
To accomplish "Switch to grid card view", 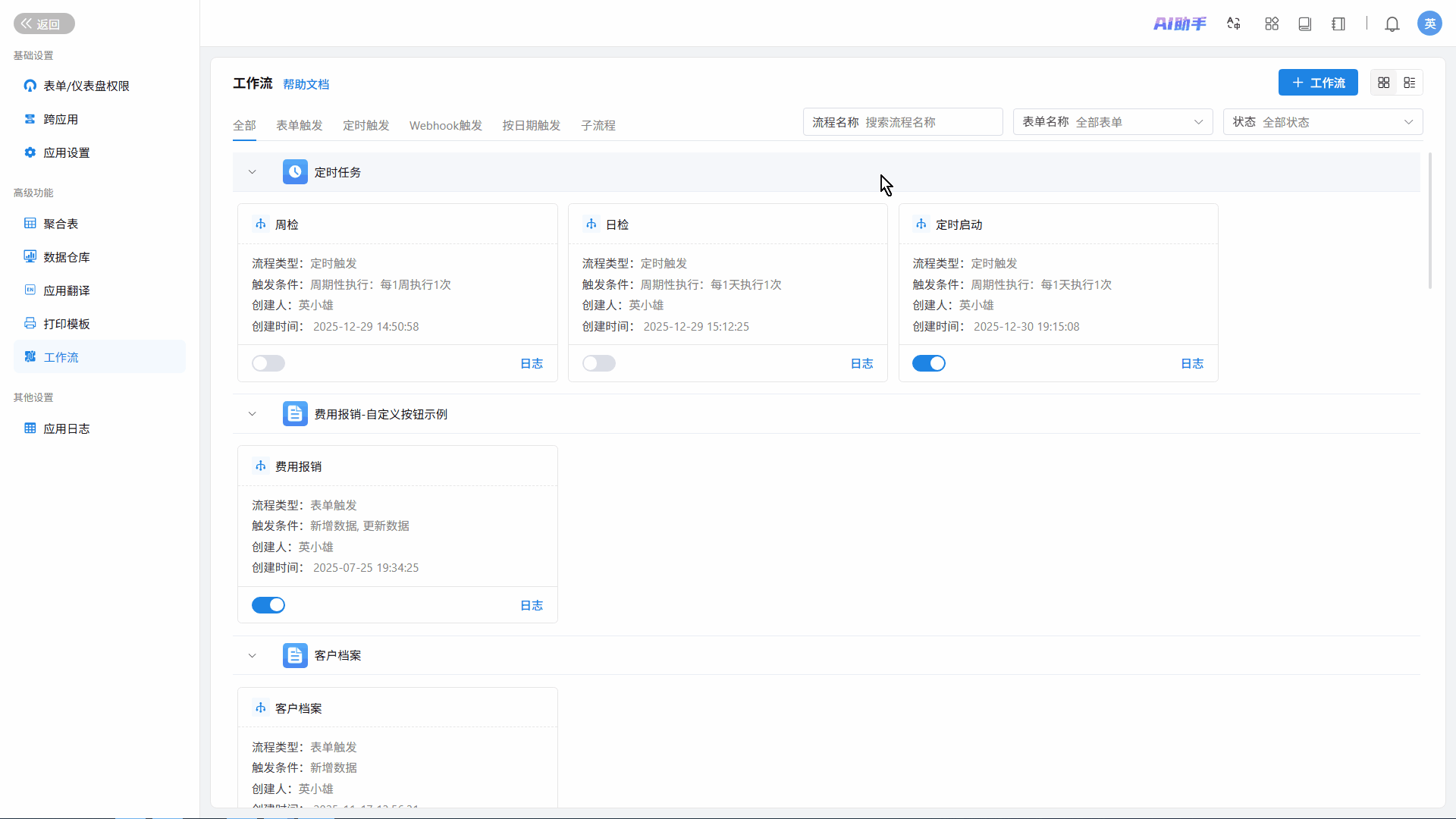I will [x=1384, y=83].
